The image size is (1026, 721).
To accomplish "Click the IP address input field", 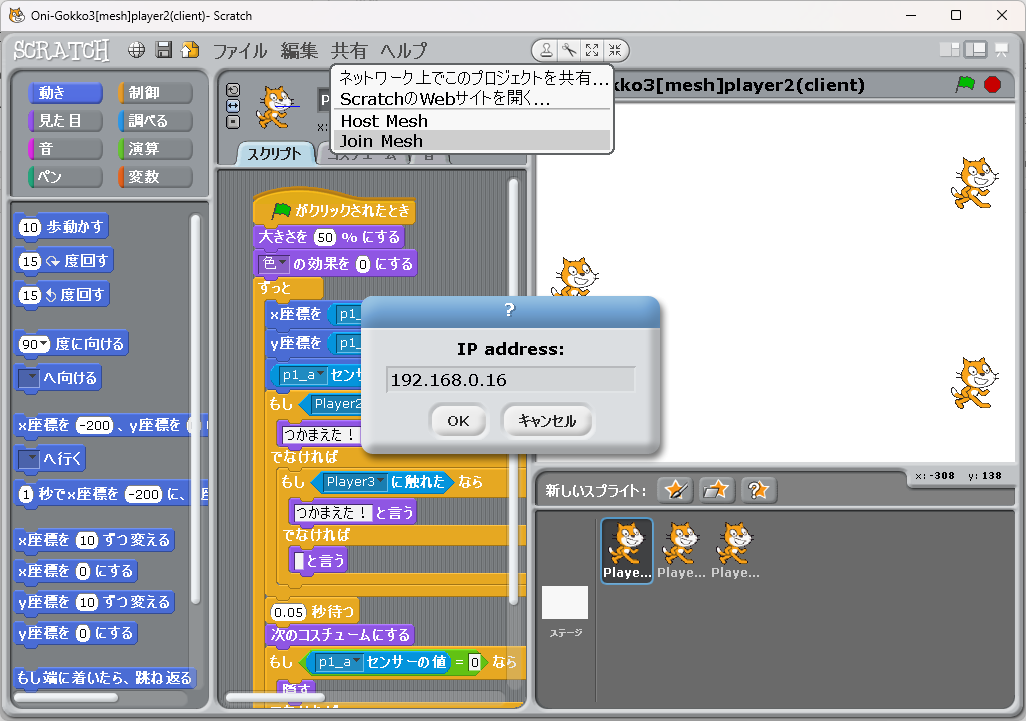I will [510, 379].
